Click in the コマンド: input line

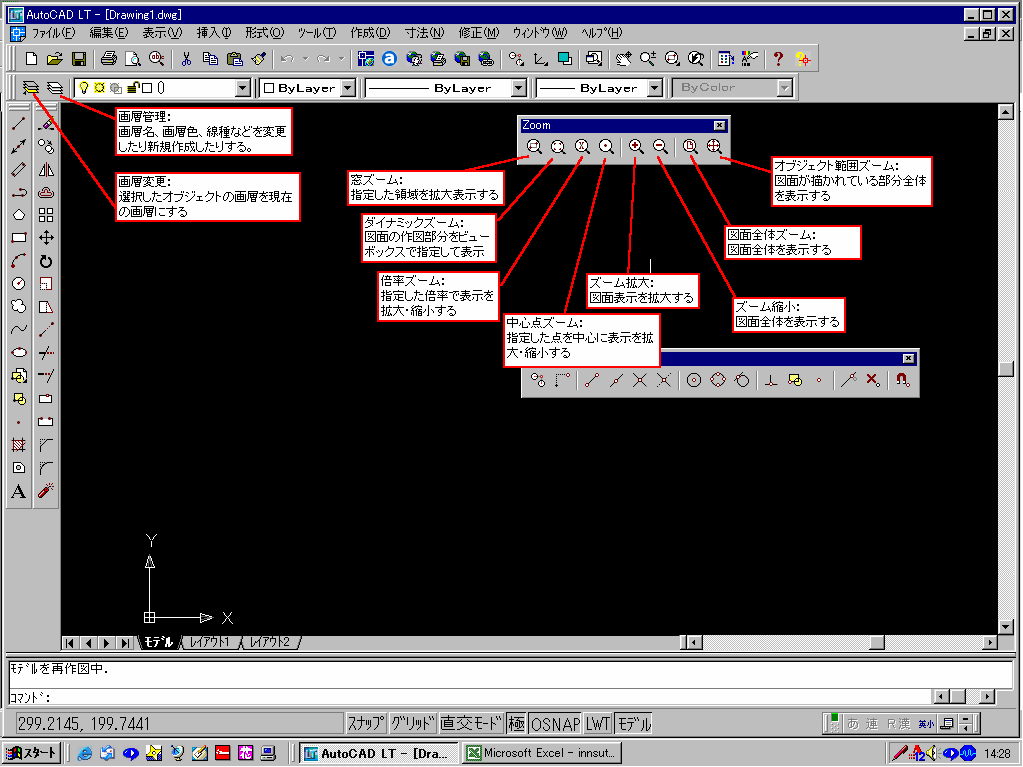click(470, 697)
